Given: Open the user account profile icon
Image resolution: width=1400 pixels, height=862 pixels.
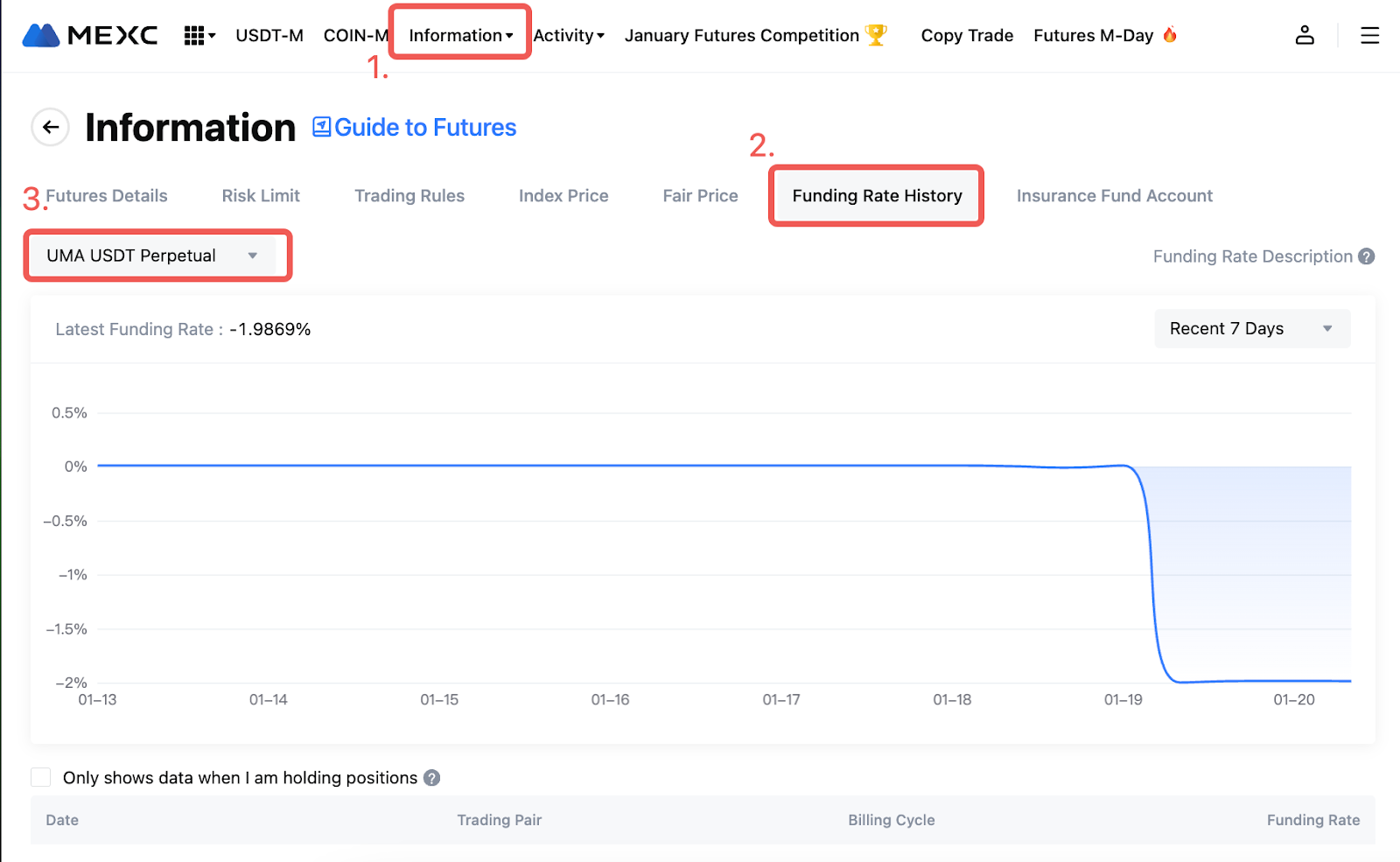Looking at the screenshot, I should tap(1304, 35).
